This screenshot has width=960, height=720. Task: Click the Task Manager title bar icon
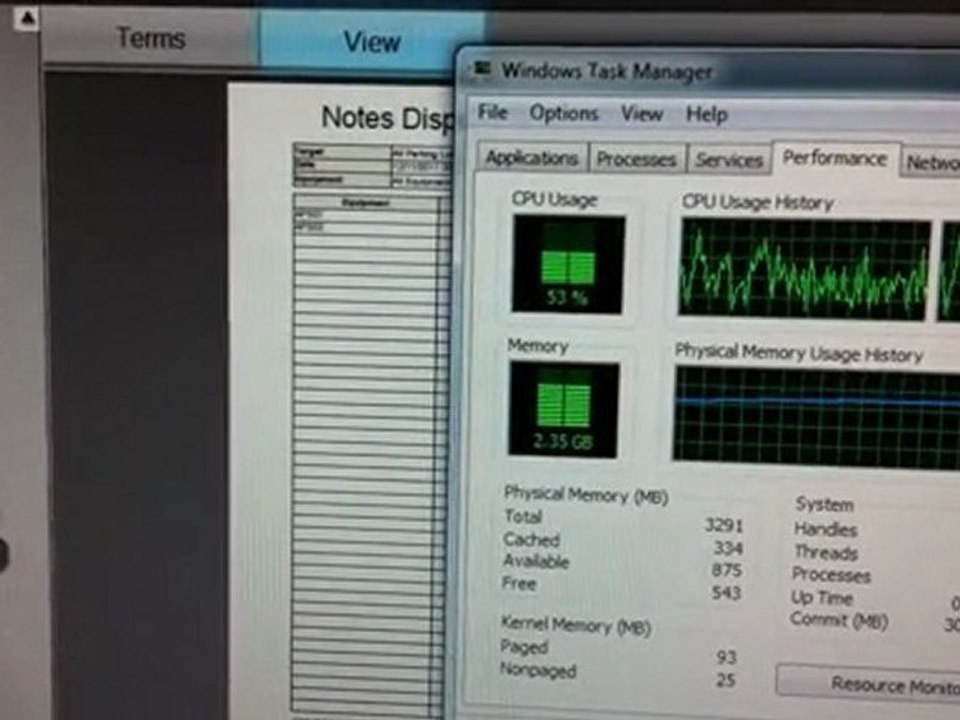(482, 69)
